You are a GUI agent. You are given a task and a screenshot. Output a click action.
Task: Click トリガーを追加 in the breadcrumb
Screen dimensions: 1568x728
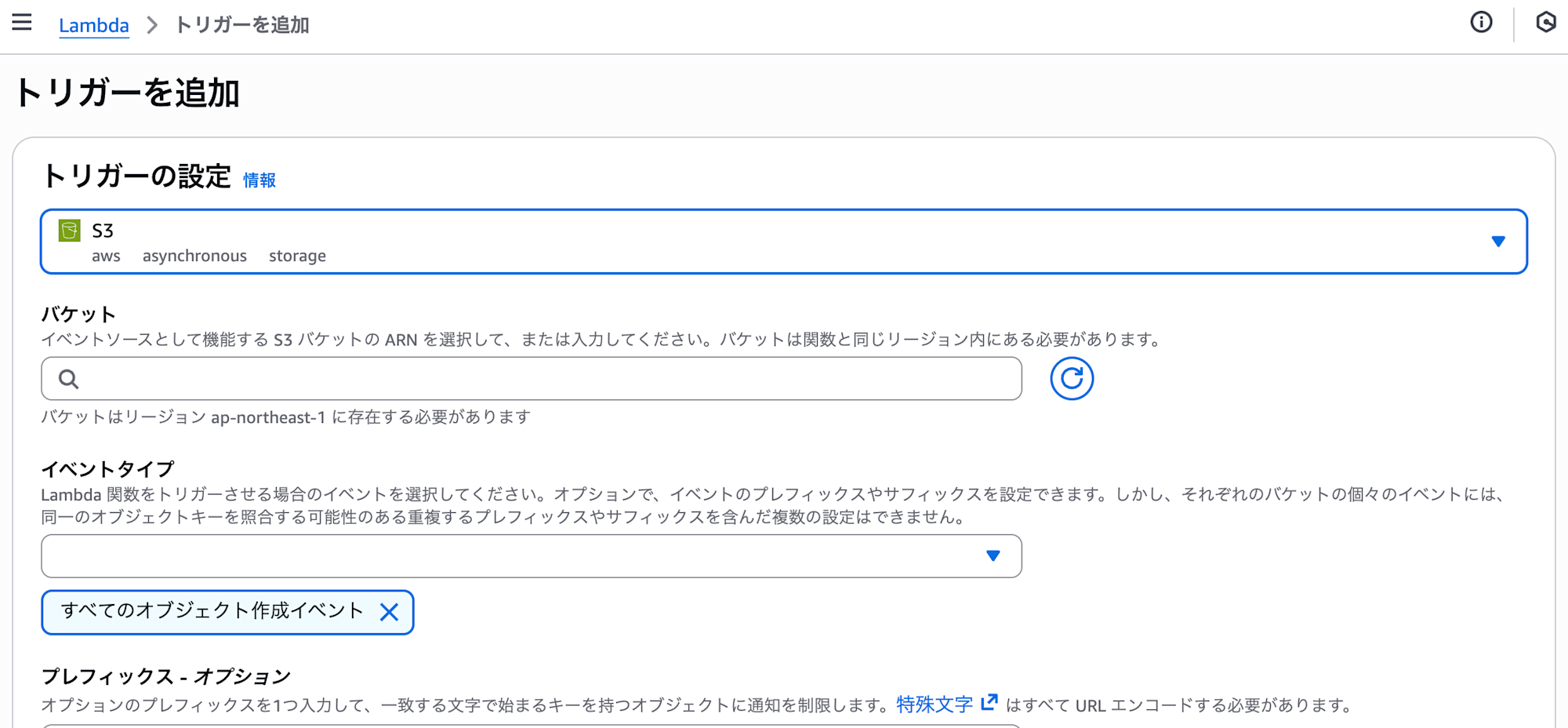tap(241, 25)
